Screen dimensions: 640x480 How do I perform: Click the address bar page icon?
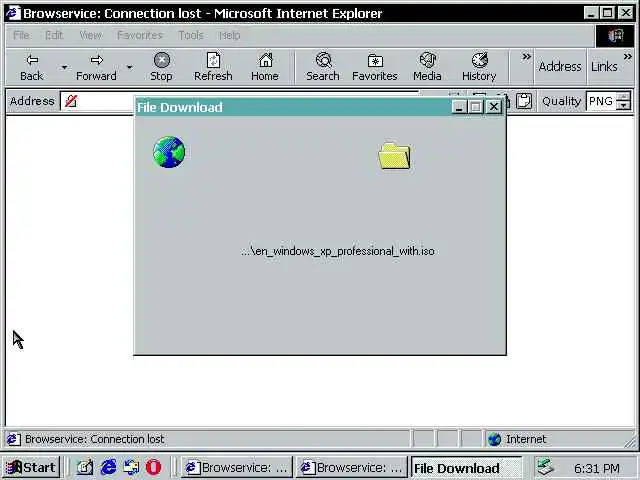(71, 101)
